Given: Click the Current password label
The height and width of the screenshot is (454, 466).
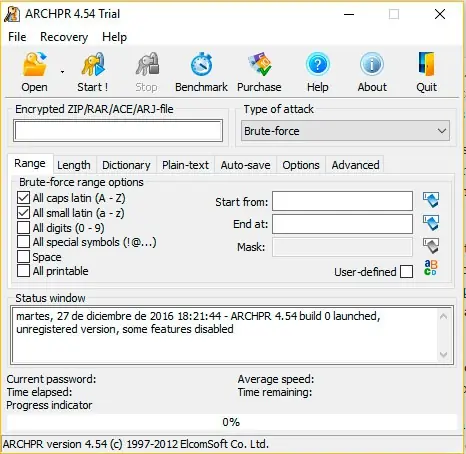Looking at the screenshot, I should tap(51, 379).
